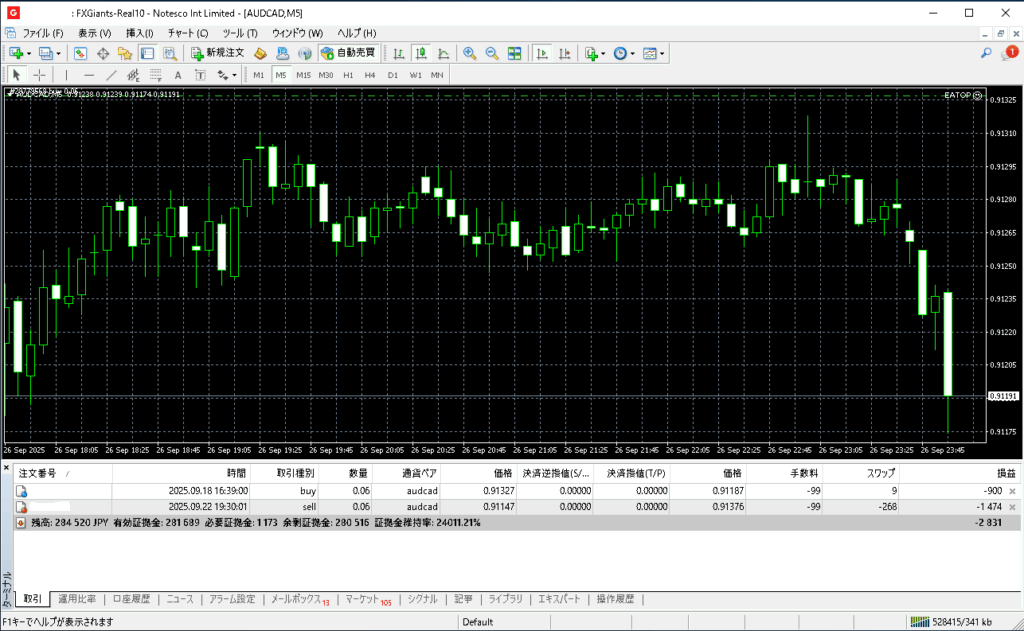Zoom out of the chart
The image size is (1024, 631).
pos(492,53)
